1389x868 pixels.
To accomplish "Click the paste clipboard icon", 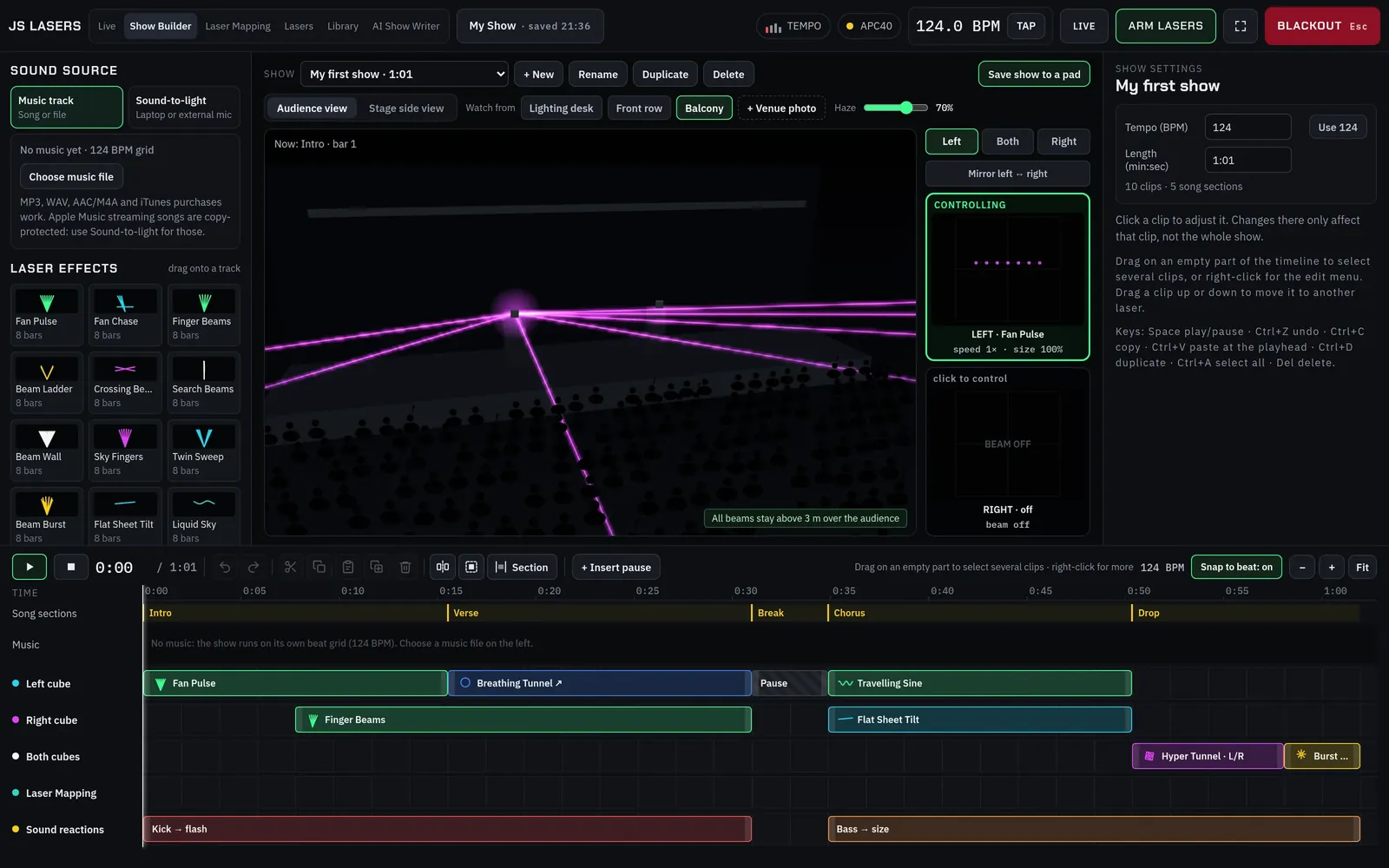I will (x=347, y=567).
